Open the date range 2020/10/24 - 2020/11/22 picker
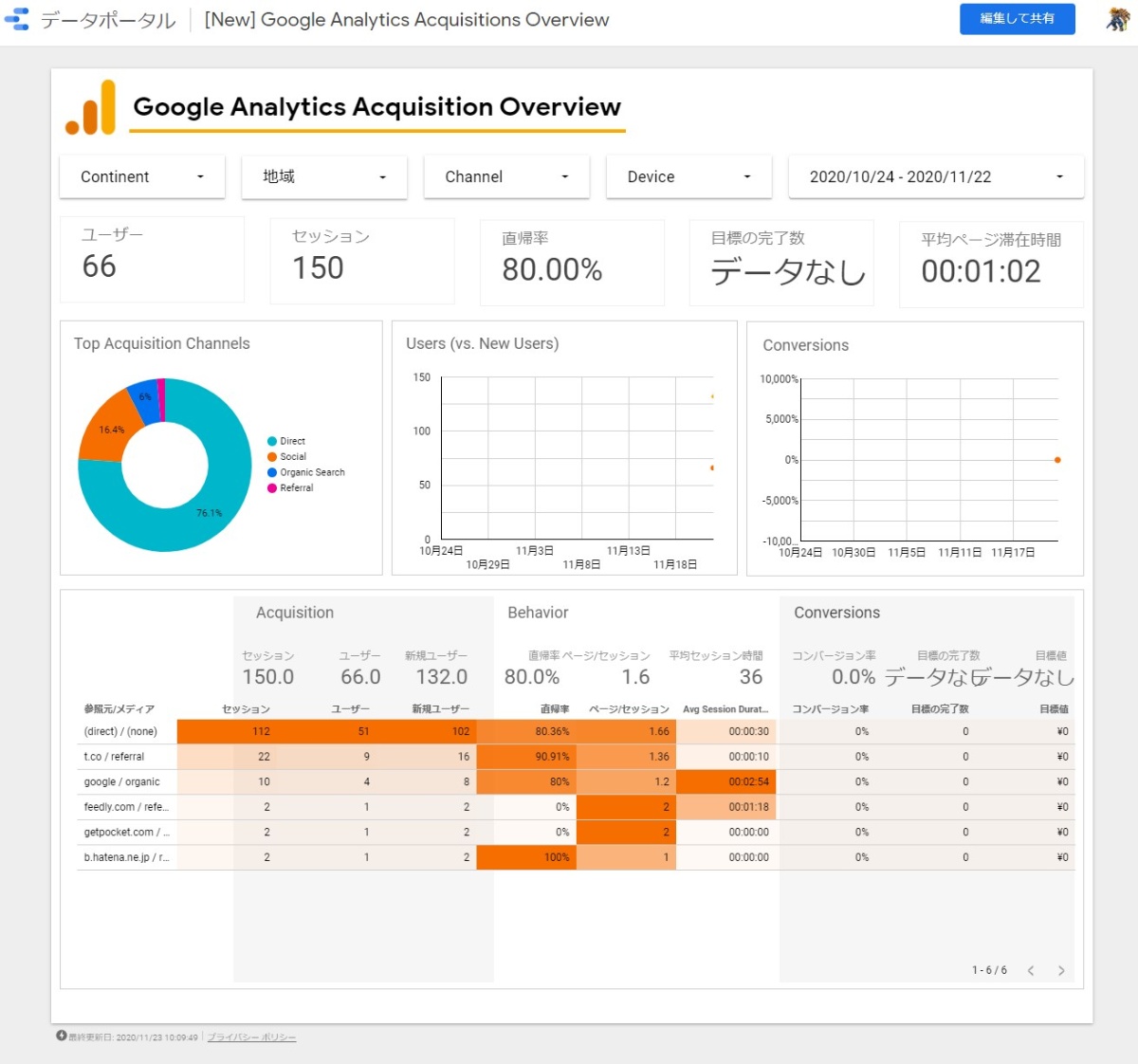Screen dimensions: 1138x1064 936,176
